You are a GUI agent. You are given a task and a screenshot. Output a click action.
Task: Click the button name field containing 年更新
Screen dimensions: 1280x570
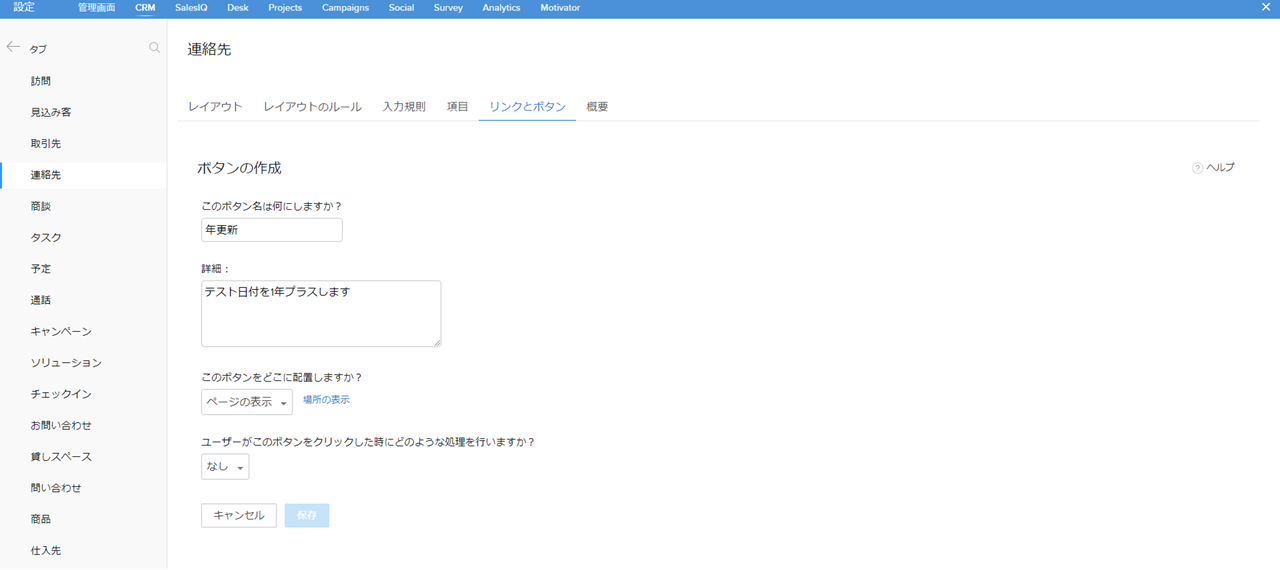(272, 230)
